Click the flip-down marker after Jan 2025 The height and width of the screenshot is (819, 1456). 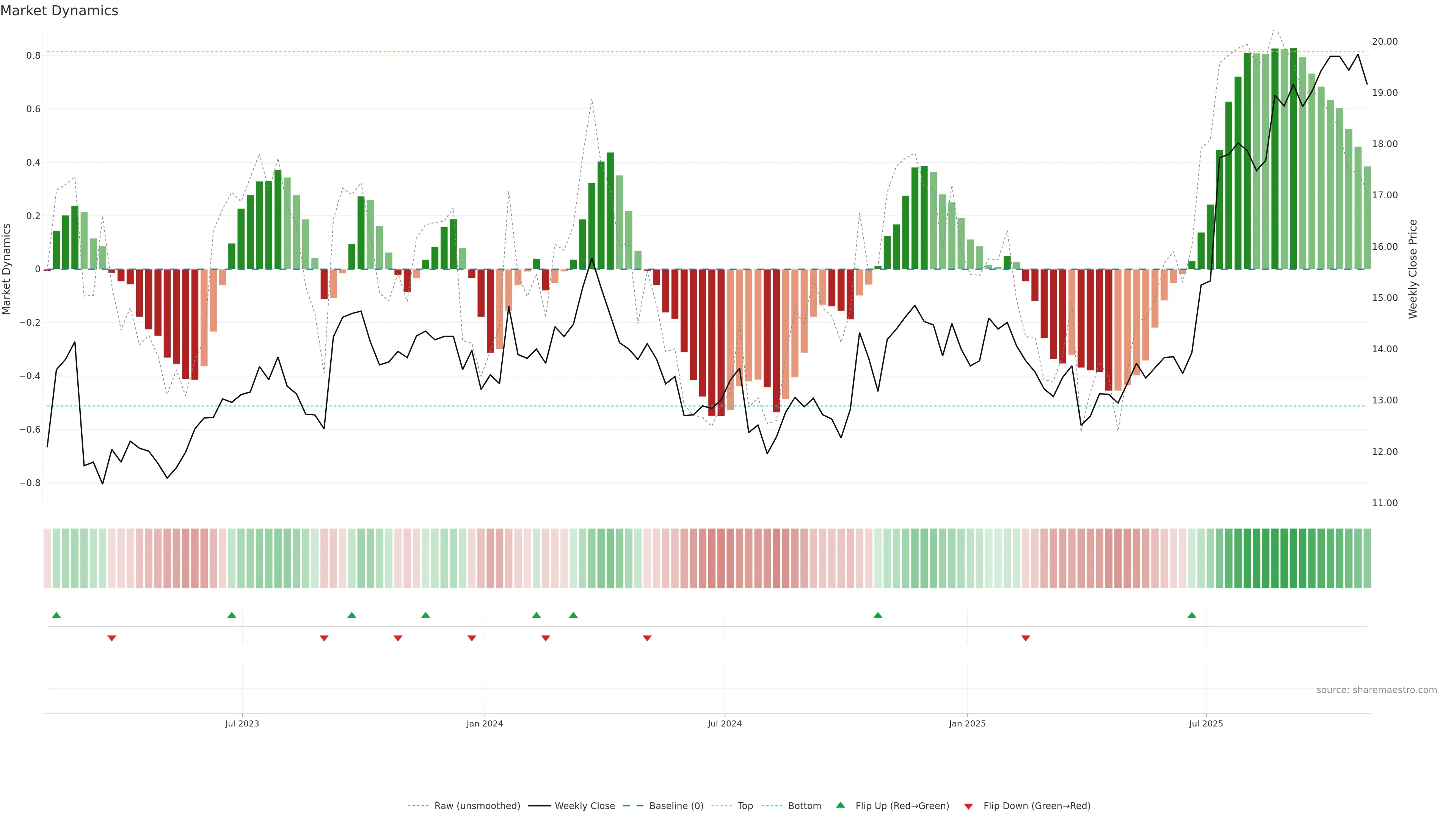click(1025, 638)
